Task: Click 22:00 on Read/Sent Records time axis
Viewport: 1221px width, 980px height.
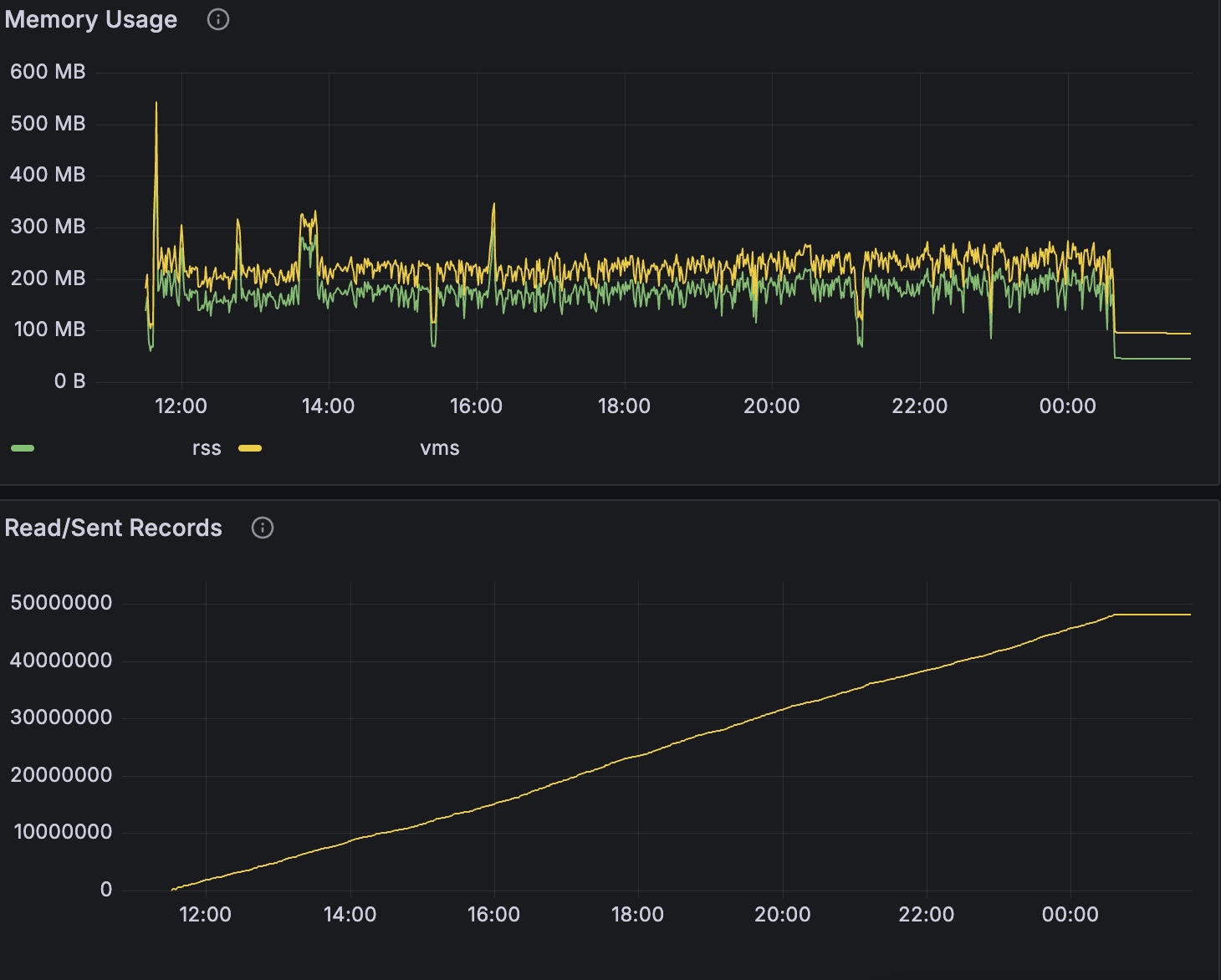Action: click(926, 915)
